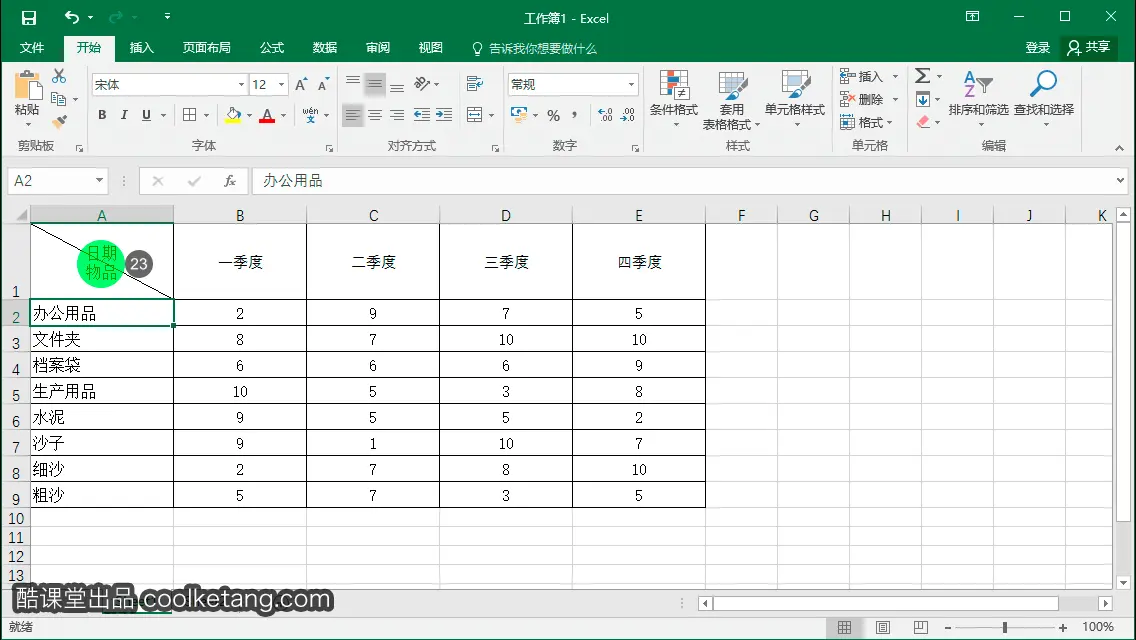Open the font name dropdown 宋体
The width and height of the screenshot is (1136, 640).
tap(241, 85)
